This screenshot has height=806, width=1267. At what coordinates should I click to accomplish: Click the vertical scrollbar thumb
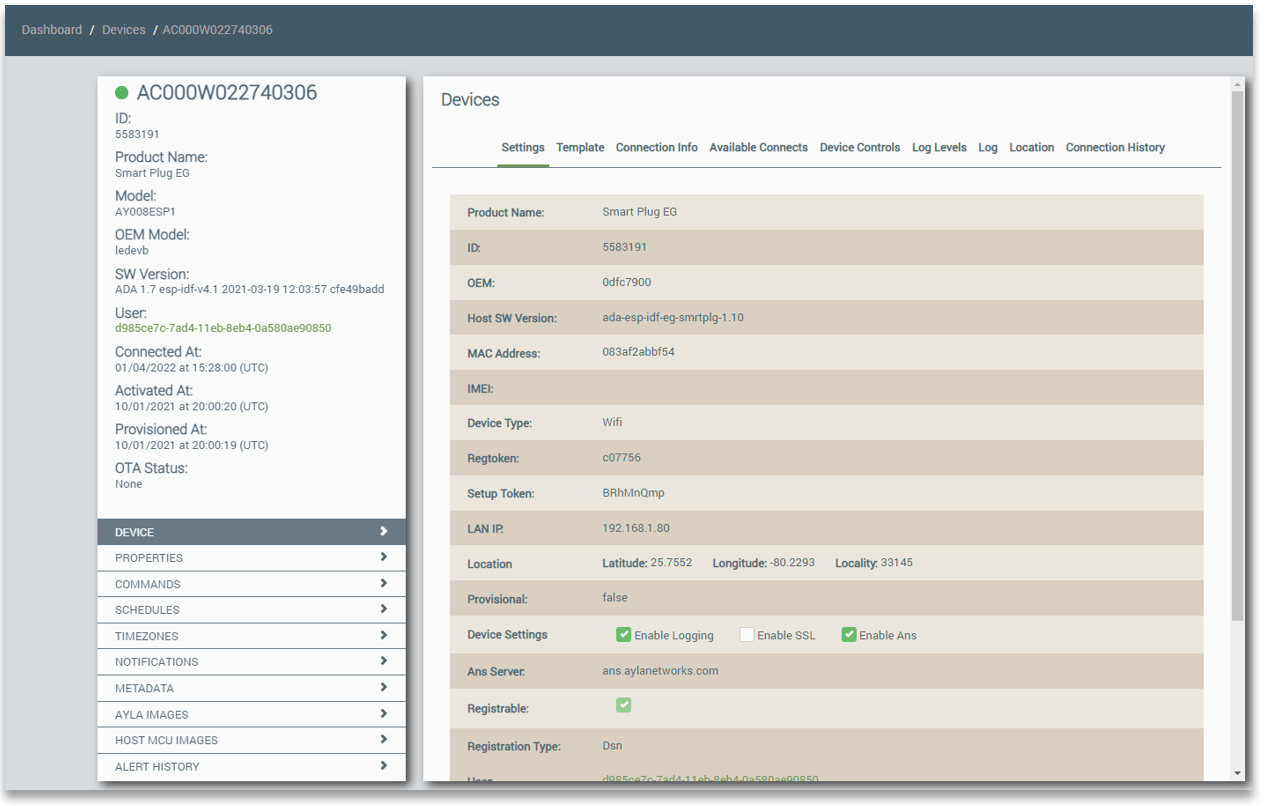[1237, 356]
